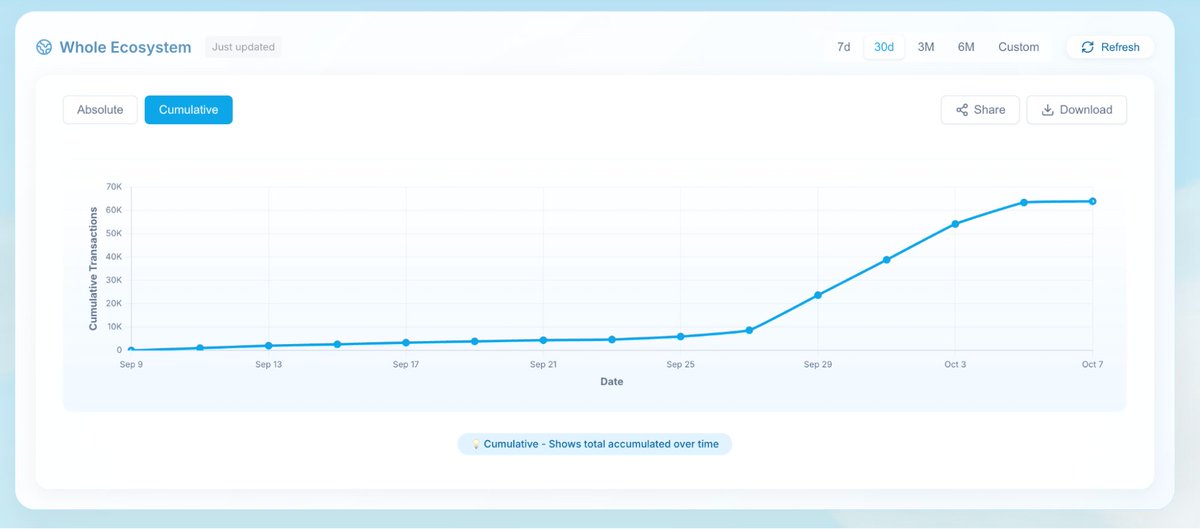Click the lightbulb icon in cumulative hint

475,444
